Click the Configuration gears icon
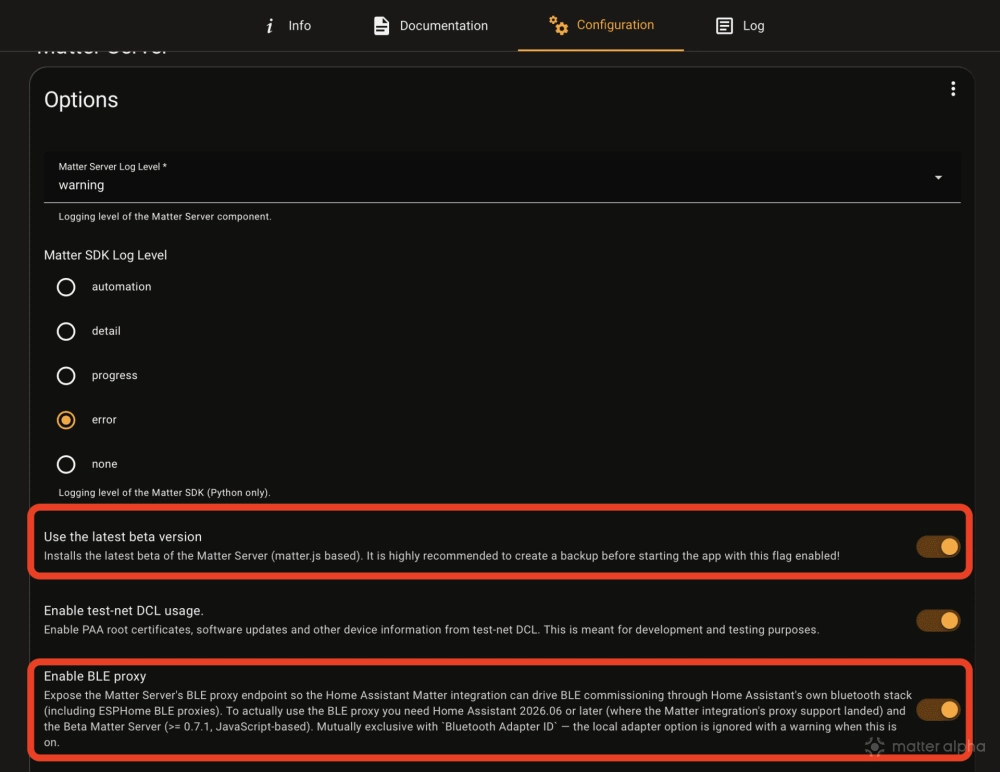The width and height of the screenshot is (1000, 772). point(558,25)
